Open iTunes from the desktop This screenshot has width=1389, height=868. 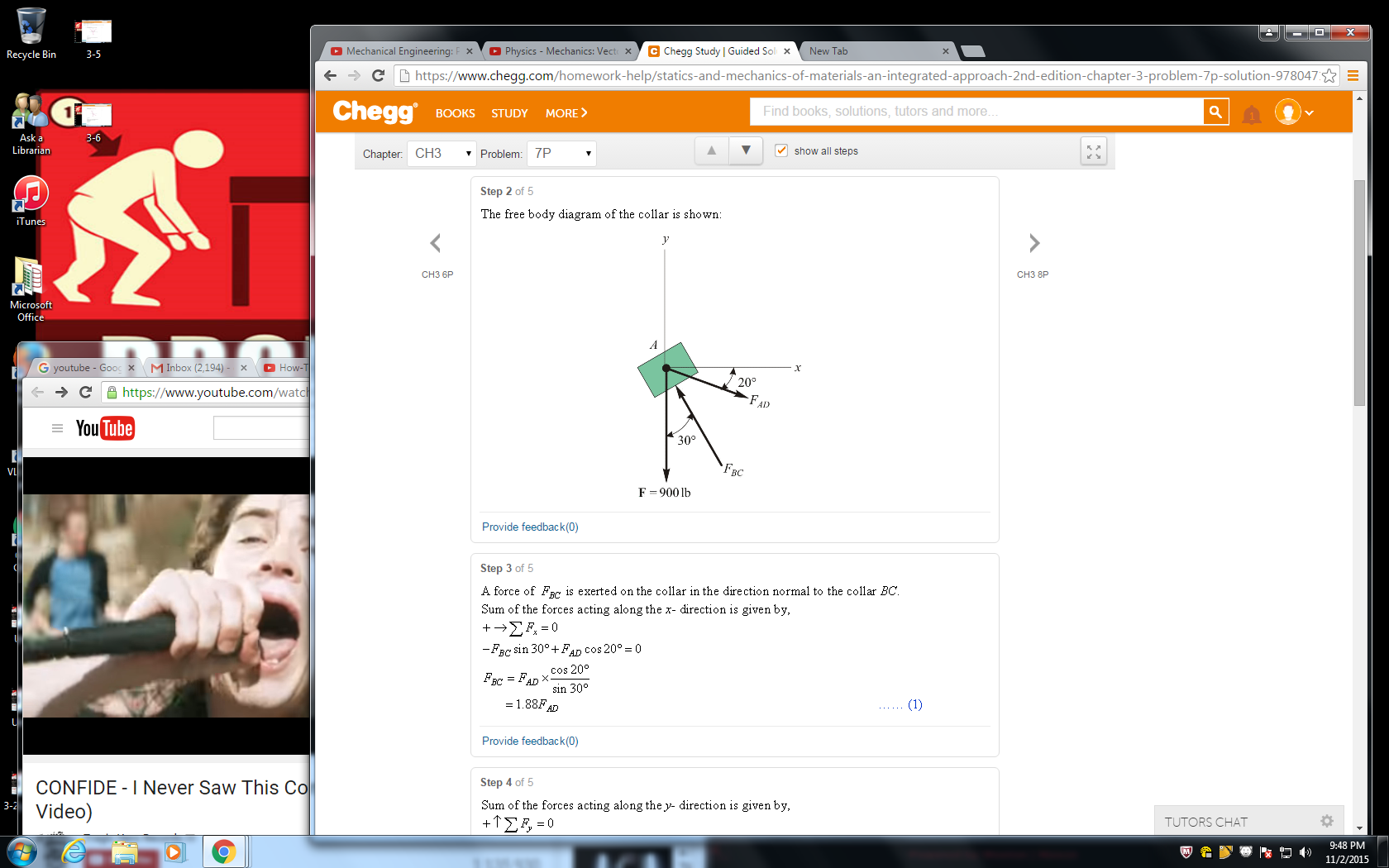tap(30, 192)
